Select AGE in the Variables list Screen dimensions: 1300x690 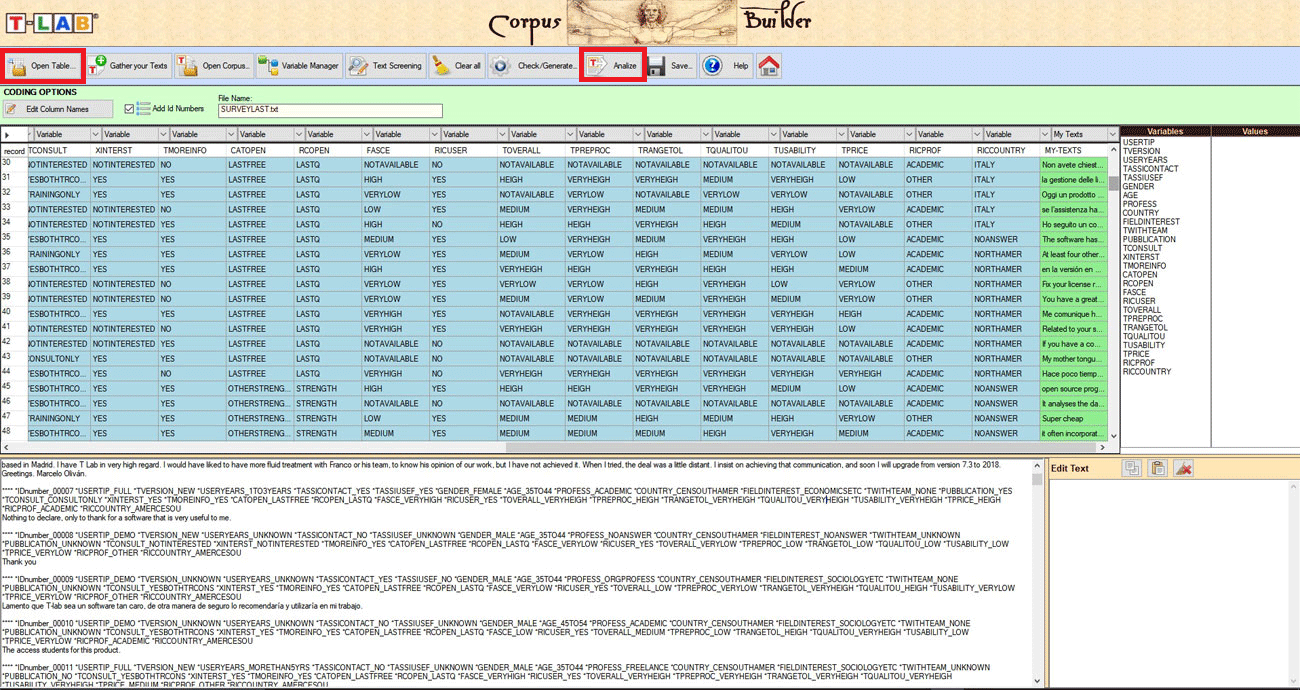coord(1131,196)
